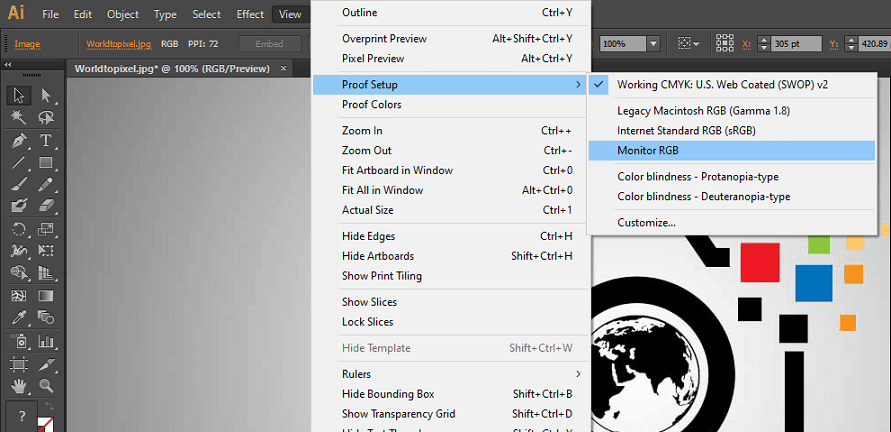Activate the Hand tool
Viewport: 891px width, 432px height.
19,387
